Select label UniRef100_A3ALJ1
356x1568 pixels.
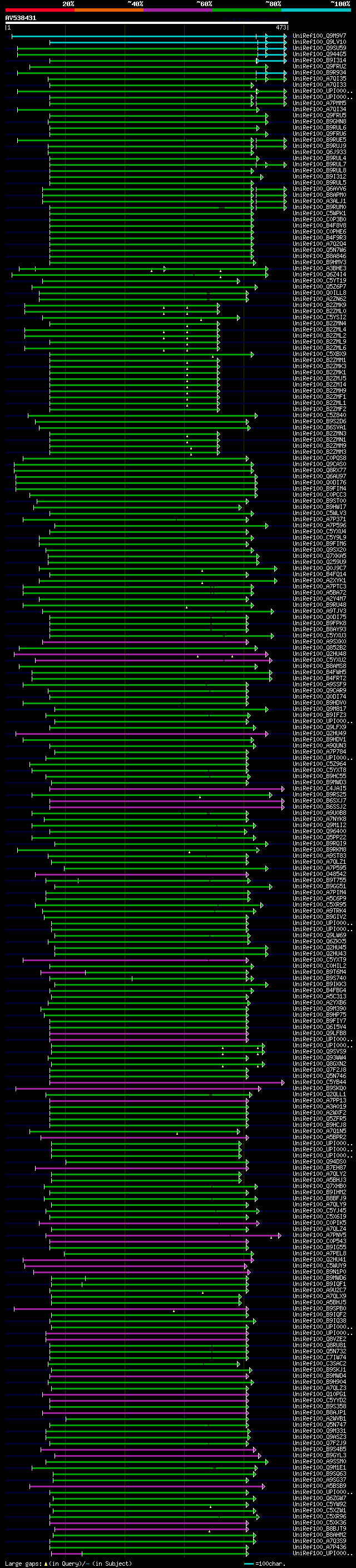point(319,201)
